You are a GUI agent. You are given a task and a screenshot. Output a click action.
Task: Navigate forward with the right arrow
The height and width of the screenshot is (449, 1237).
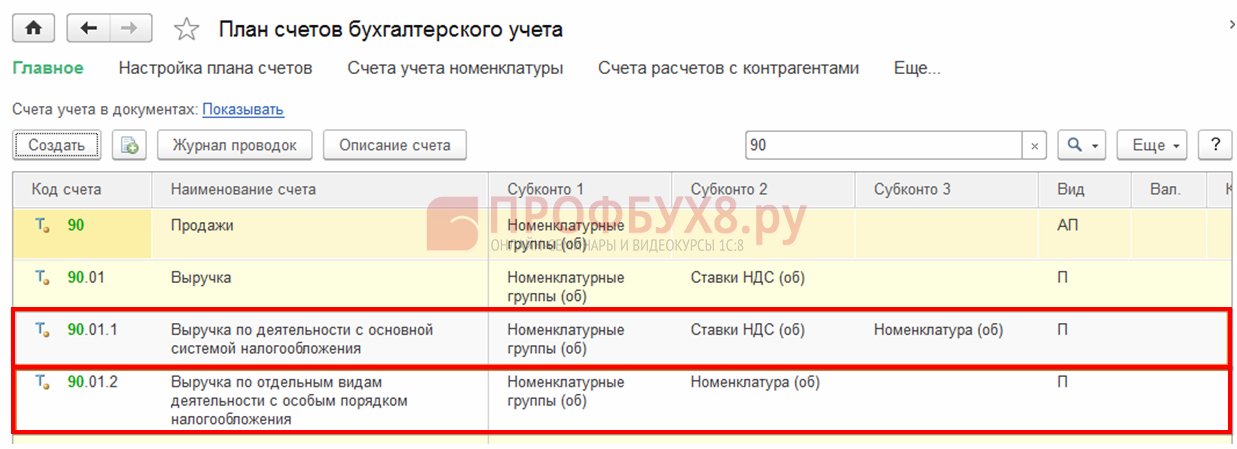pos(129,28)
